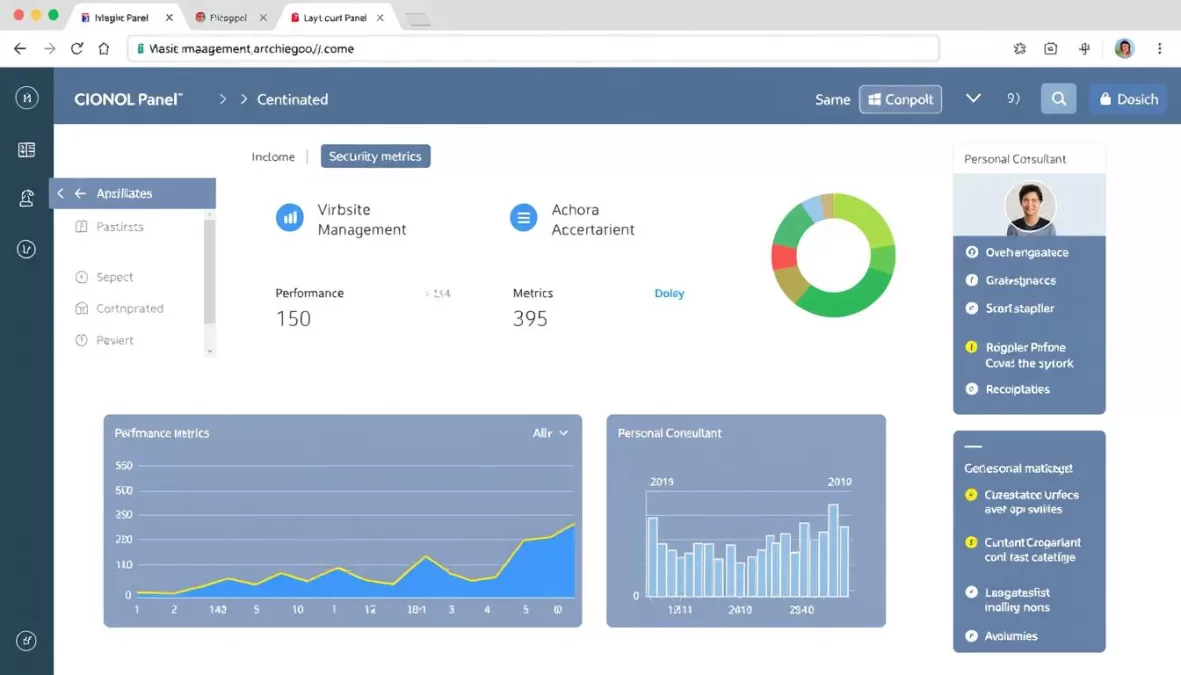Screen dimensions: 1181x675
Task: Open the Alir filter dropdown on Perfmance Metrics
Action: pos(548,433)
